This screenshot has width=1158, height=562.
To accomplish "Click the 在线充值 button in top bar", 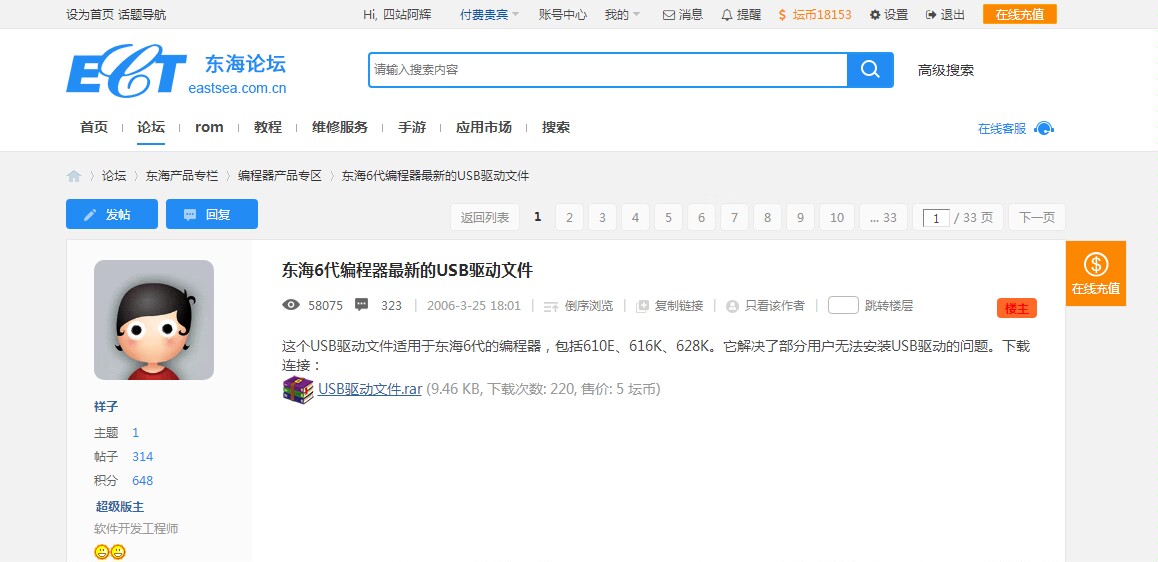I will click(1020, 14).
